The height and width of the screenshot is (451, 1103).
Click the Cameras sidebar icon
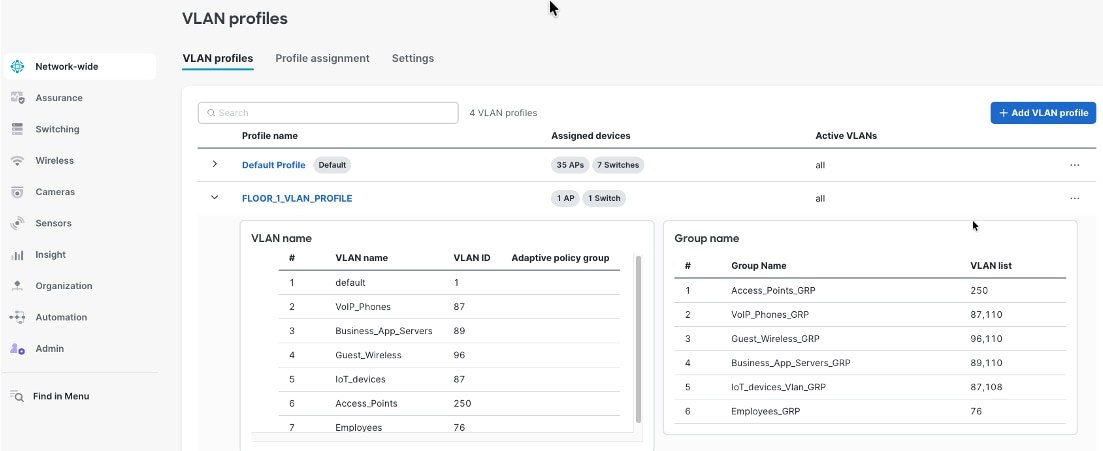coord(17,192)
